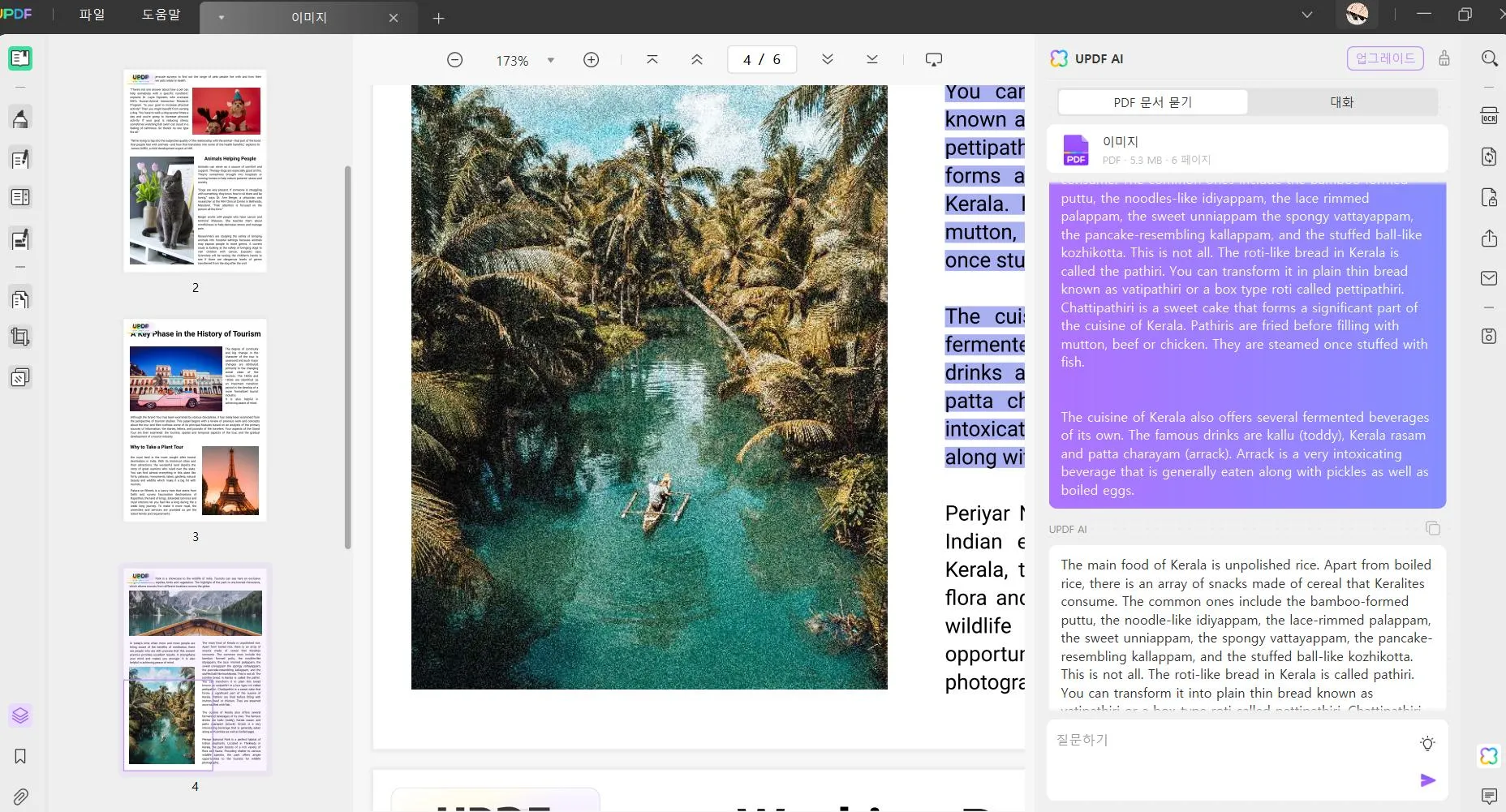Toggle the UPDF AI panel icon

(x=1489, y=756)
